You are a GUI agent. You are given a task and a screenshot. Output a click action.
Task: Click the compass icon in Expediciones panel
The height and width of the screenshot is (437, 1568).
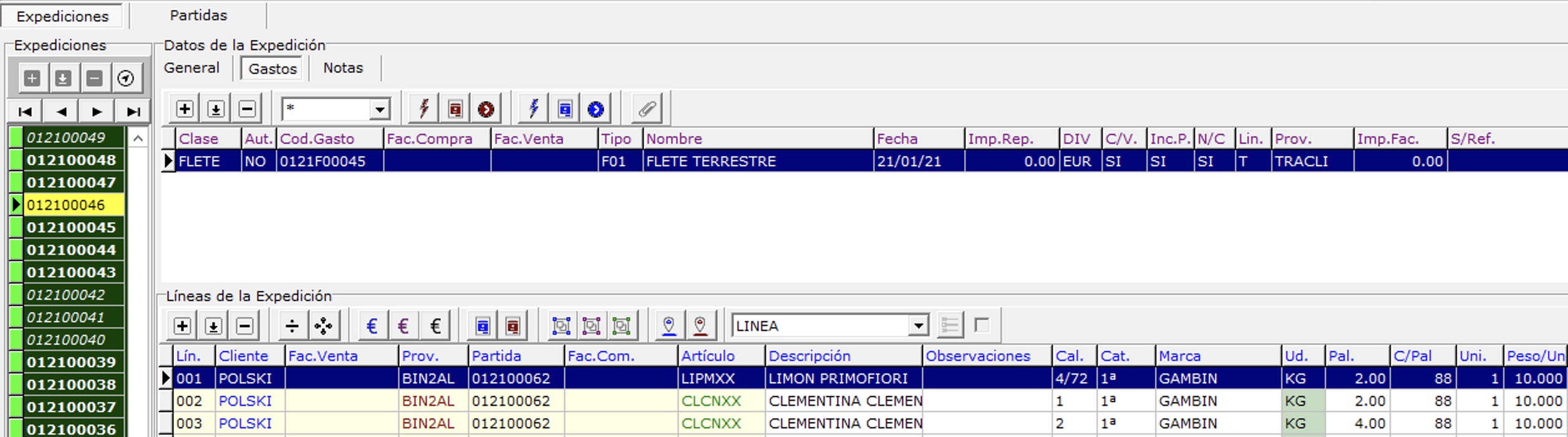pyautogui.click(x=126, y=79)
